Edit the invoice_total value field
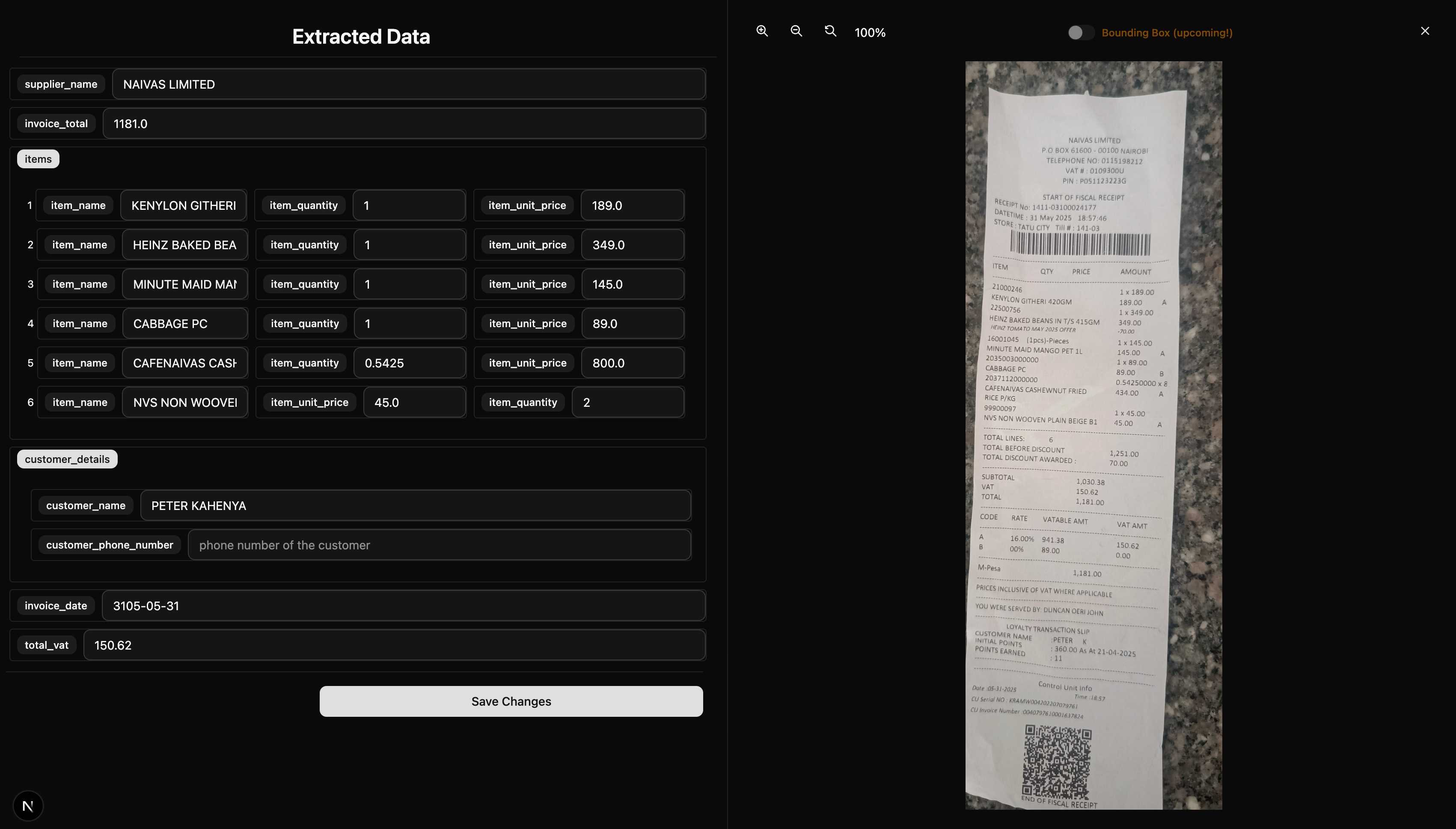This screenshot has height=829, width=1456. (404, 124)
